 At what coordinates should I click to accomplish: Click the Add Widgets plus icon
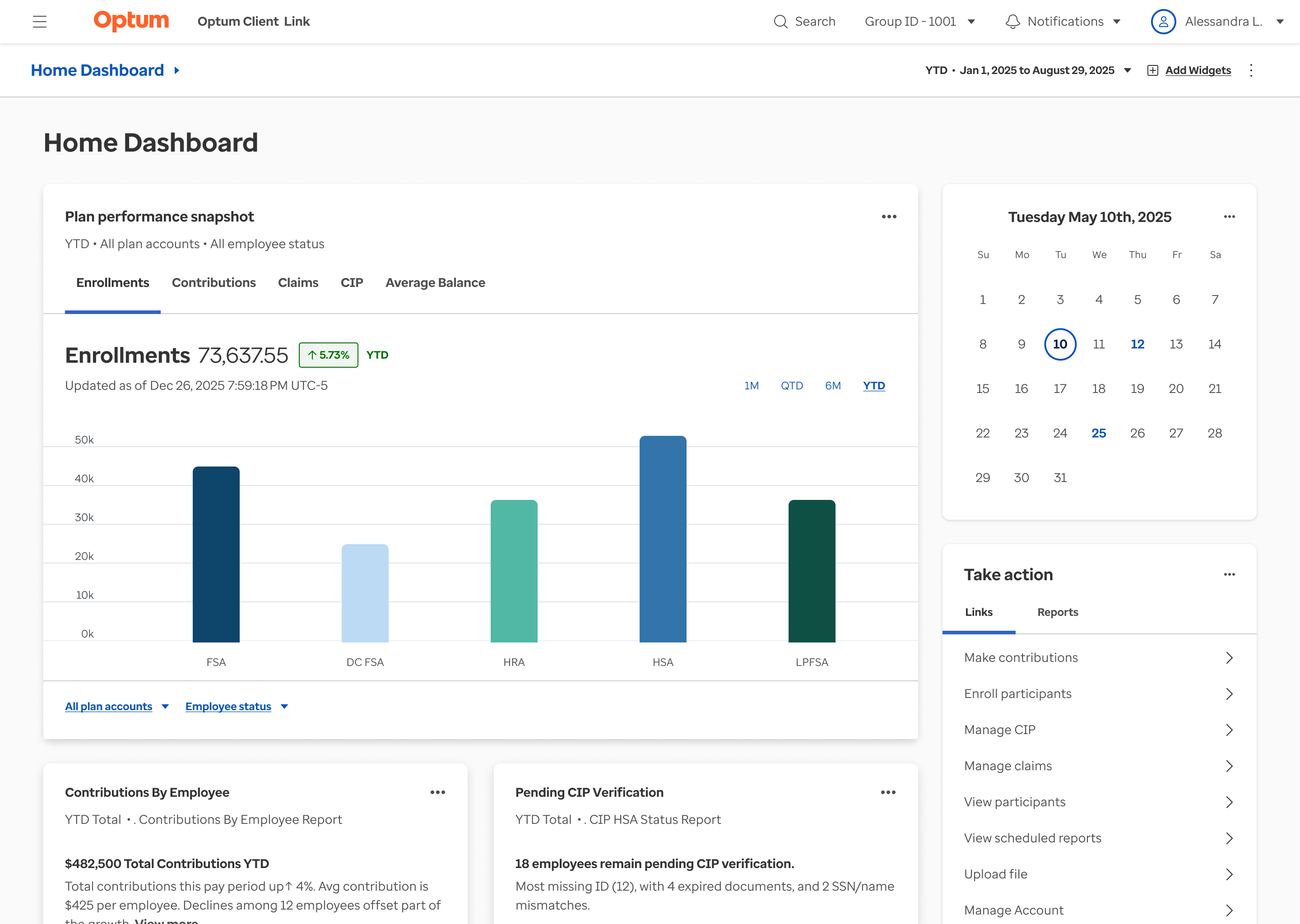click(x=1152, y=70)
